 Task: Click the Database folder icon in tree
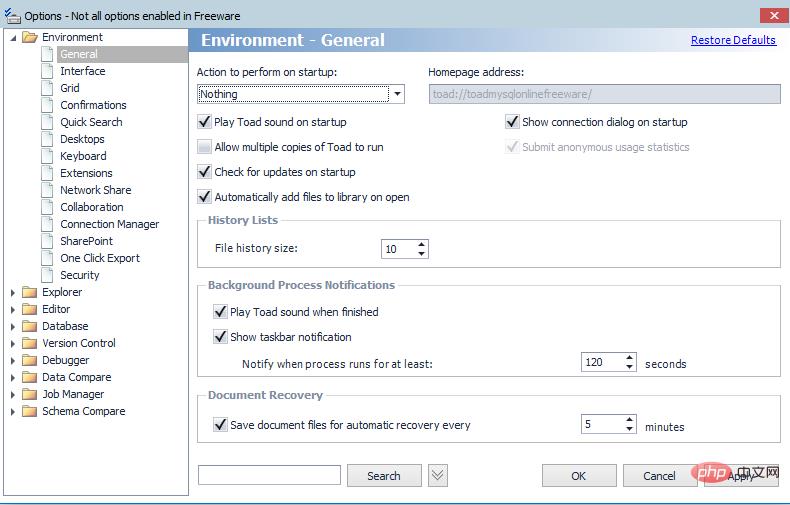tap(29, 326)
